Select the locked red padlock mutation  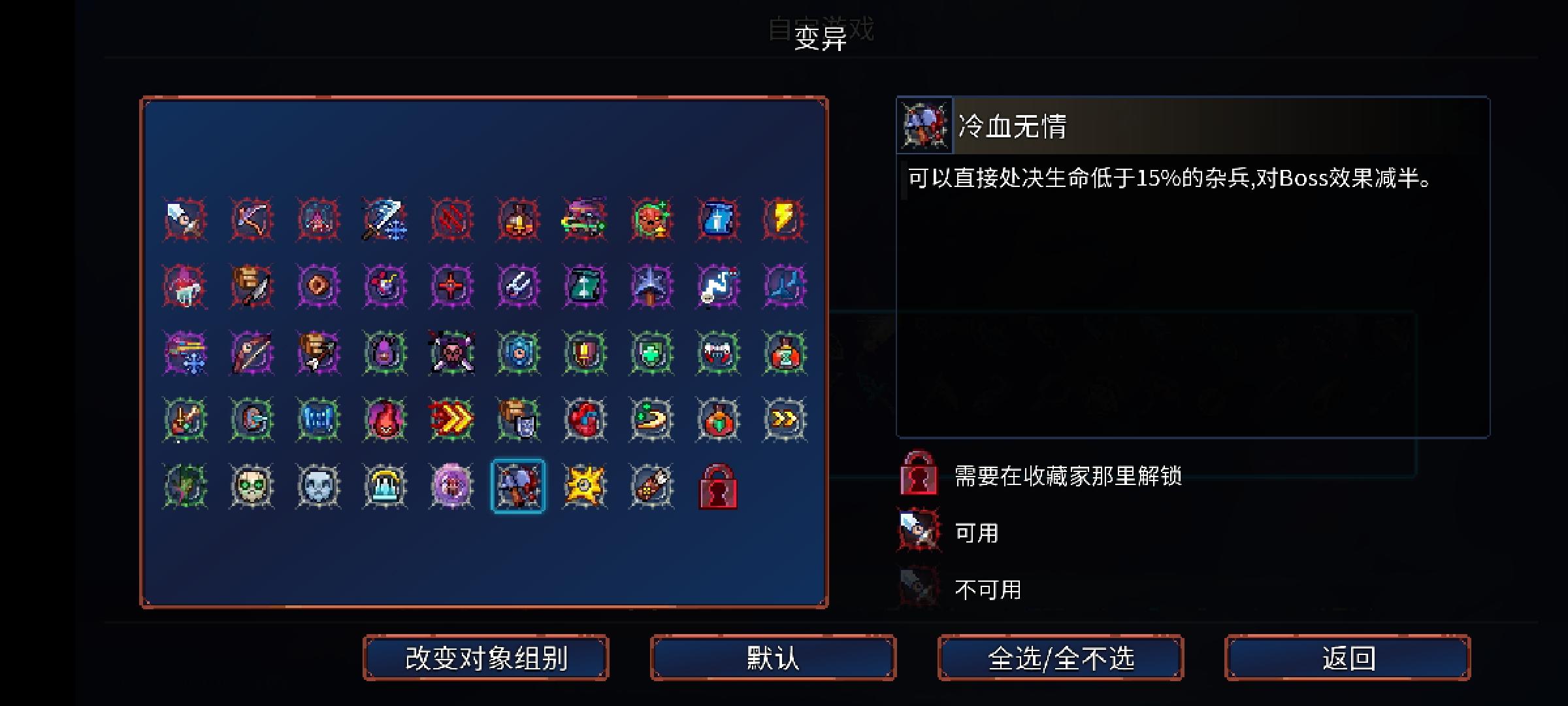(717, 486)
